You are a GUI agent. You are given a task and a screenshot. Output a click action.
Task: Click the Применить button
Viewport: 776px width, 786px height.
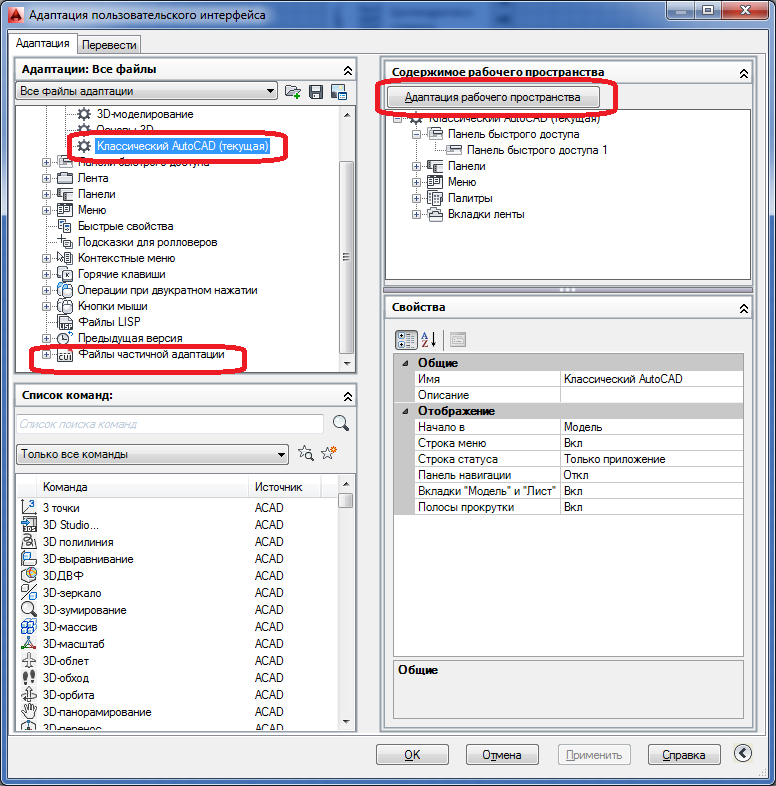pyautogui.click(x=594, y=755)
